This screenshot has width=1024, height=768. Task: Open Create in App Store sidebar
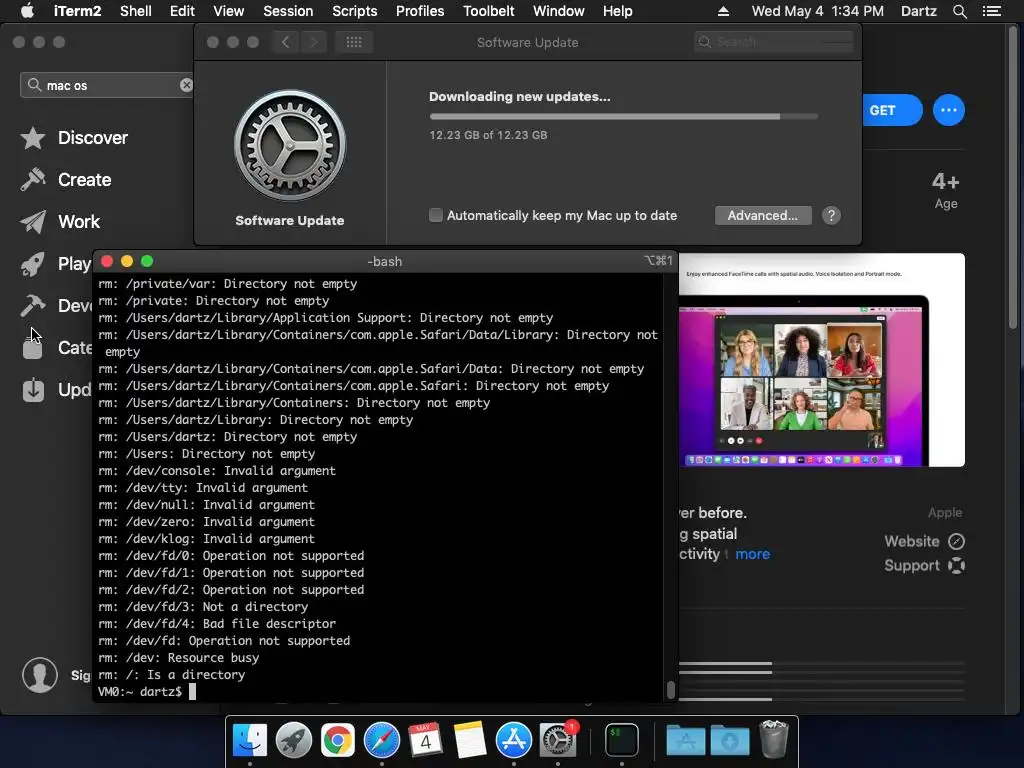[x=65, y=180]
